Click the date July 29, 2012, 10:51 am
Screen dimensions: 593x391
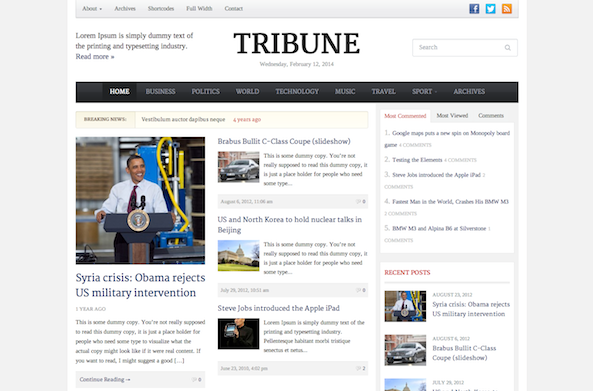[245, 290]
